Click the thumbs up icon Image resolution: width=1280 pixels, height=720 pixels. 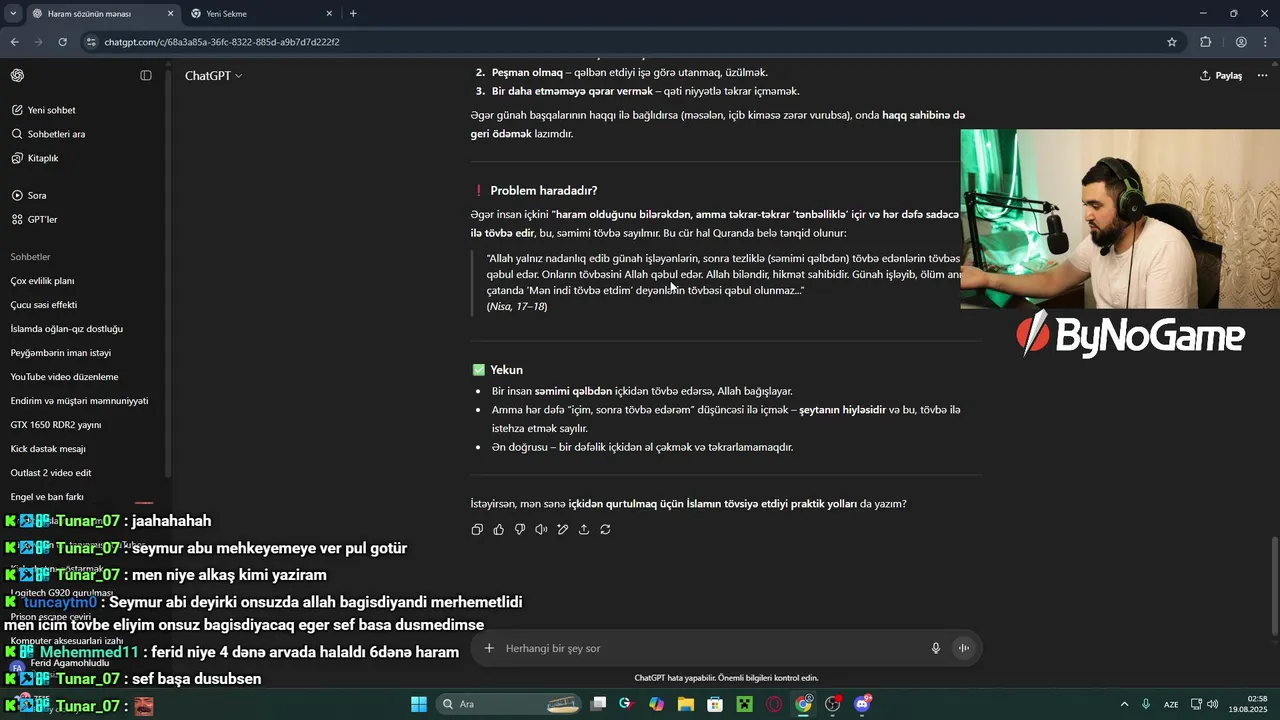click(x=498, y=529)
